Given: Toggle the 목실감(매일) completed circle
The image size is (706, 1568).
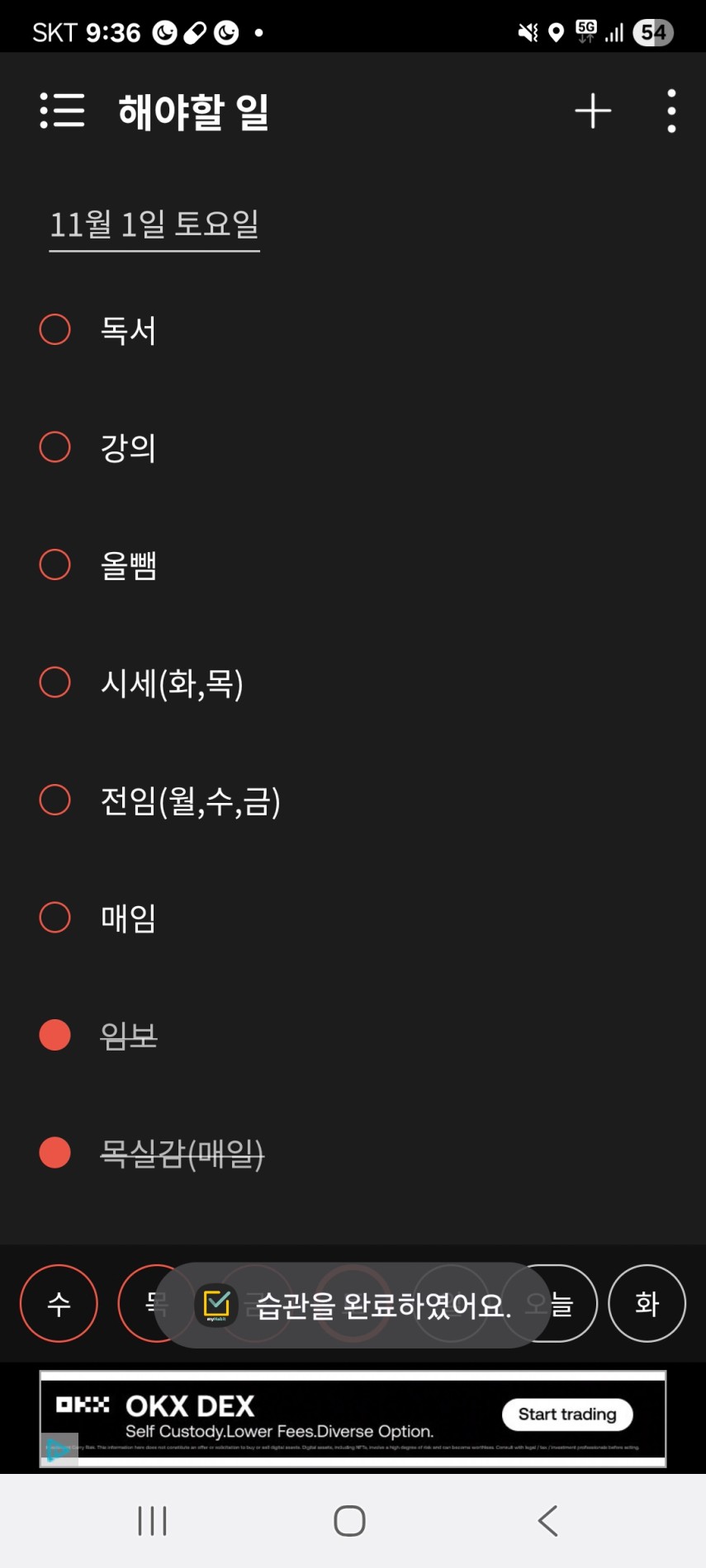Looking at the screenshot, I should click(x=55, y=1153).
